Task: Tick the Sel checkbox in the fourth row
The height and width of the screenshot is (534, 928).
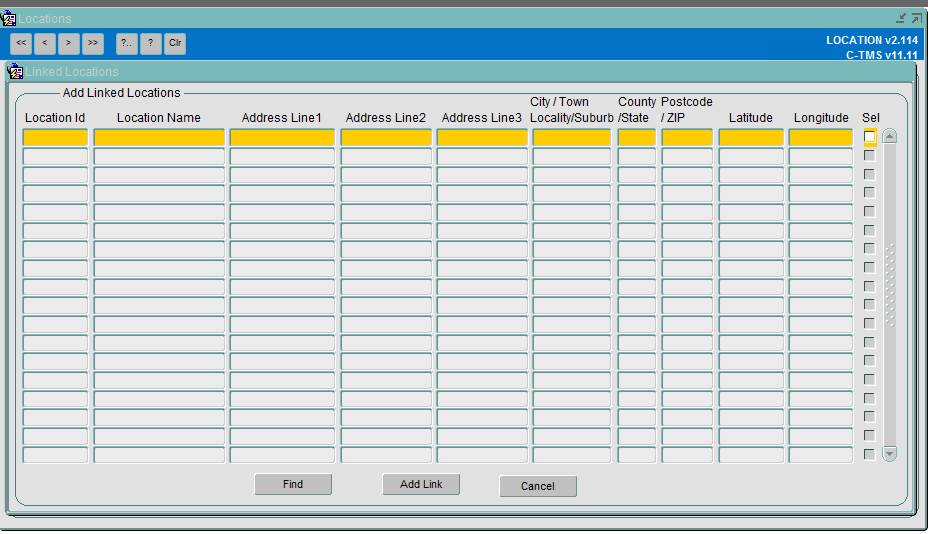Action: pyautogui.click(x=869, y=192)
